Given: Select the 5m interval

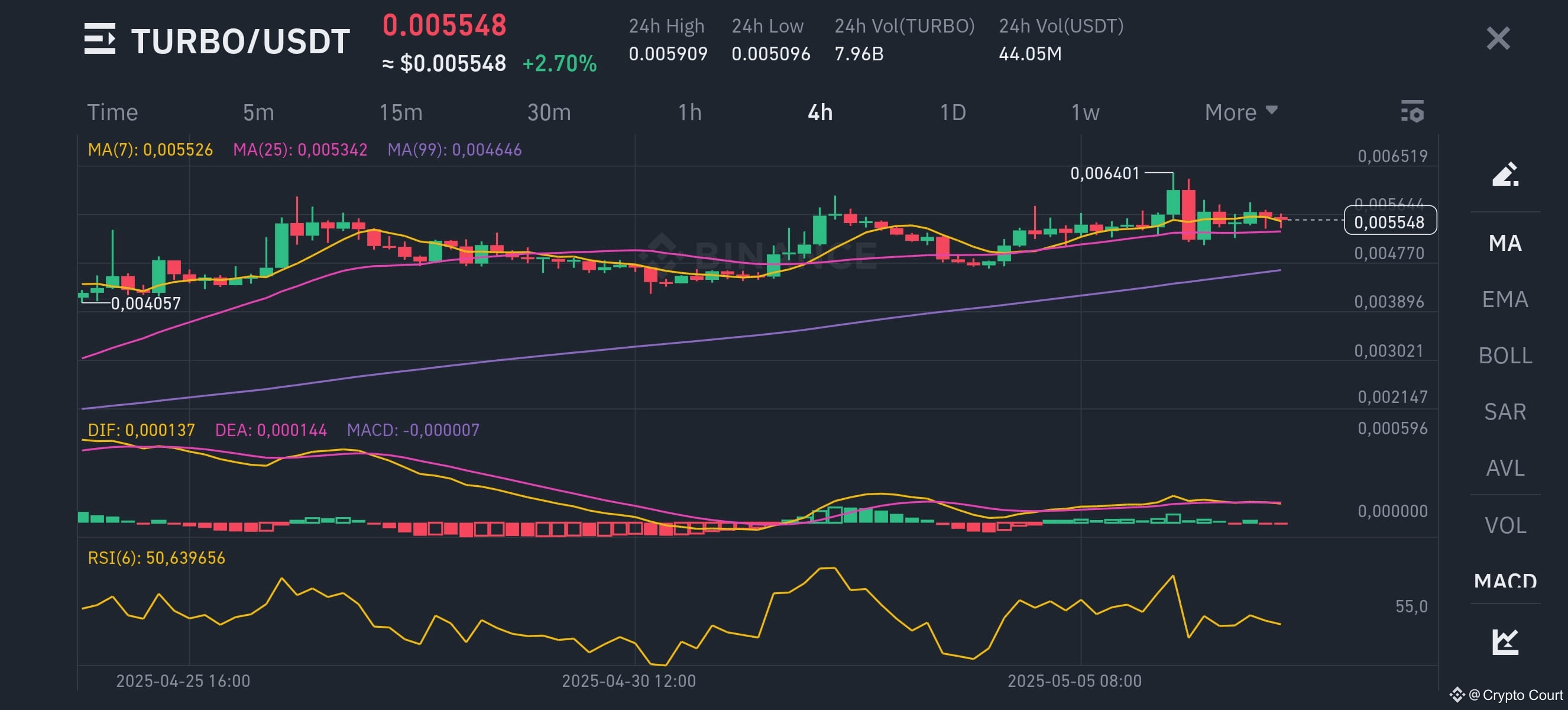Looking at the screenshot, I should coord(258,112).
